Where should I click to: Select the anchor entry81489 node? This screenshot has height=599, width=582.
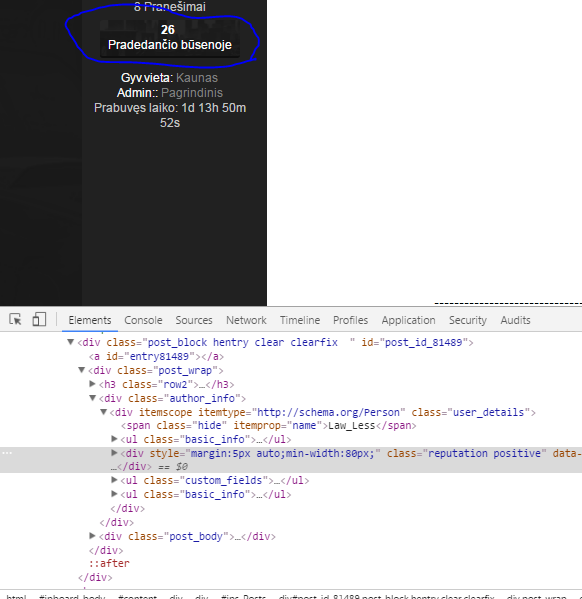[156, 356]
